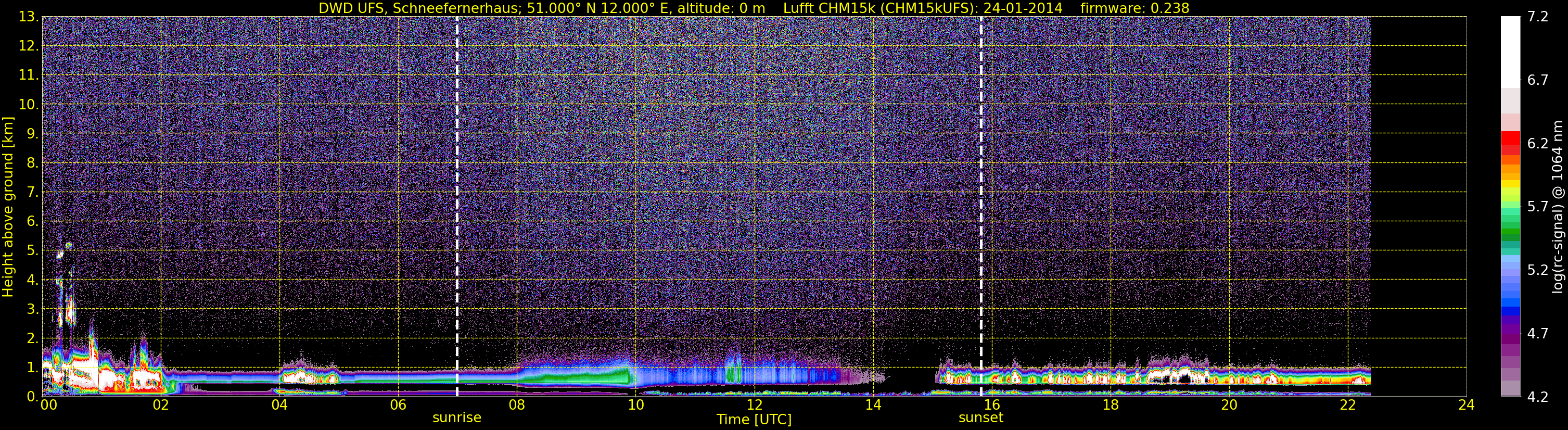Click the time axis tick label '18'

1110,405
